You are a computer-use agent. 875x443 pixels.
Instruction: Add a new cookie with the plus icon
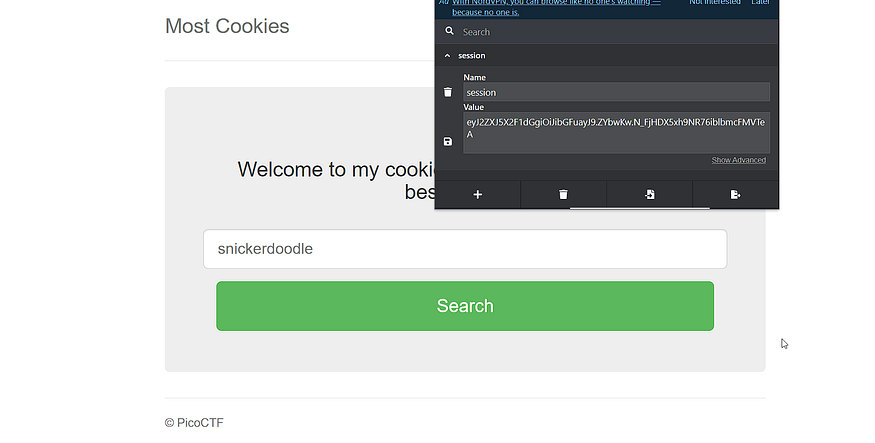click(x=477, y=194)
